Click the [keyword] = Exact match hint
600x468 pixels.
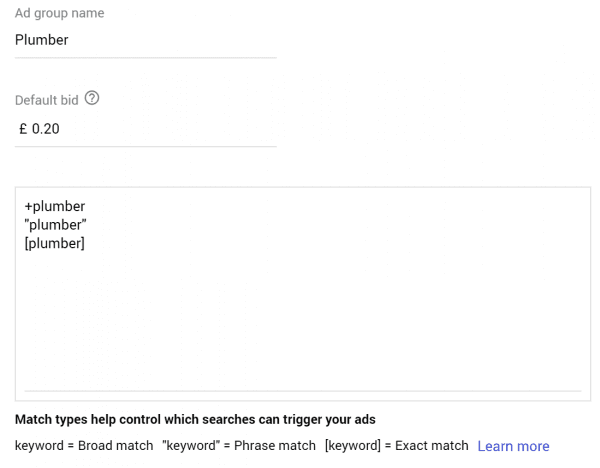(397, 446)
